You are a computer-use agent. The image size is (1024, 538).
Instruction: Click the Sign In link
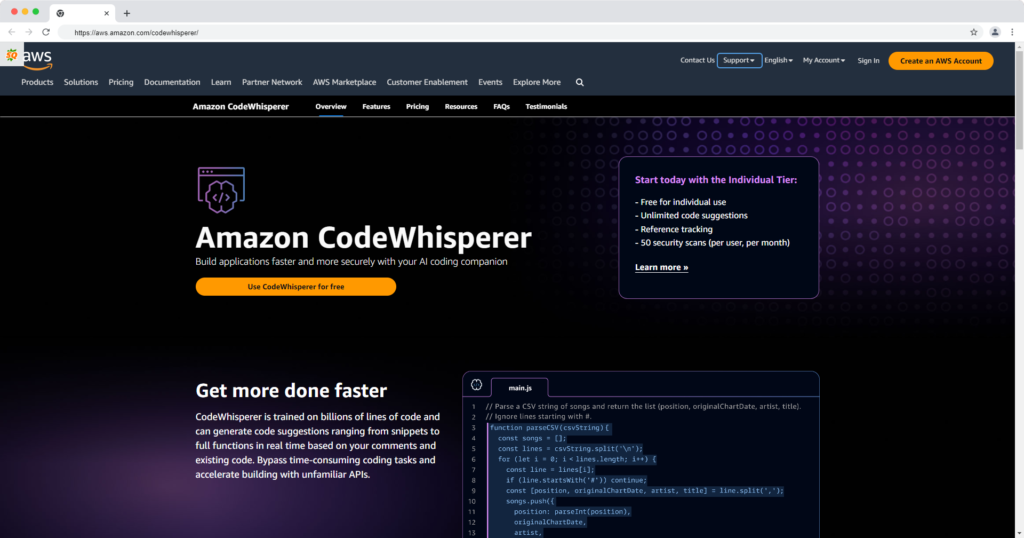click(x=869, y=61)
